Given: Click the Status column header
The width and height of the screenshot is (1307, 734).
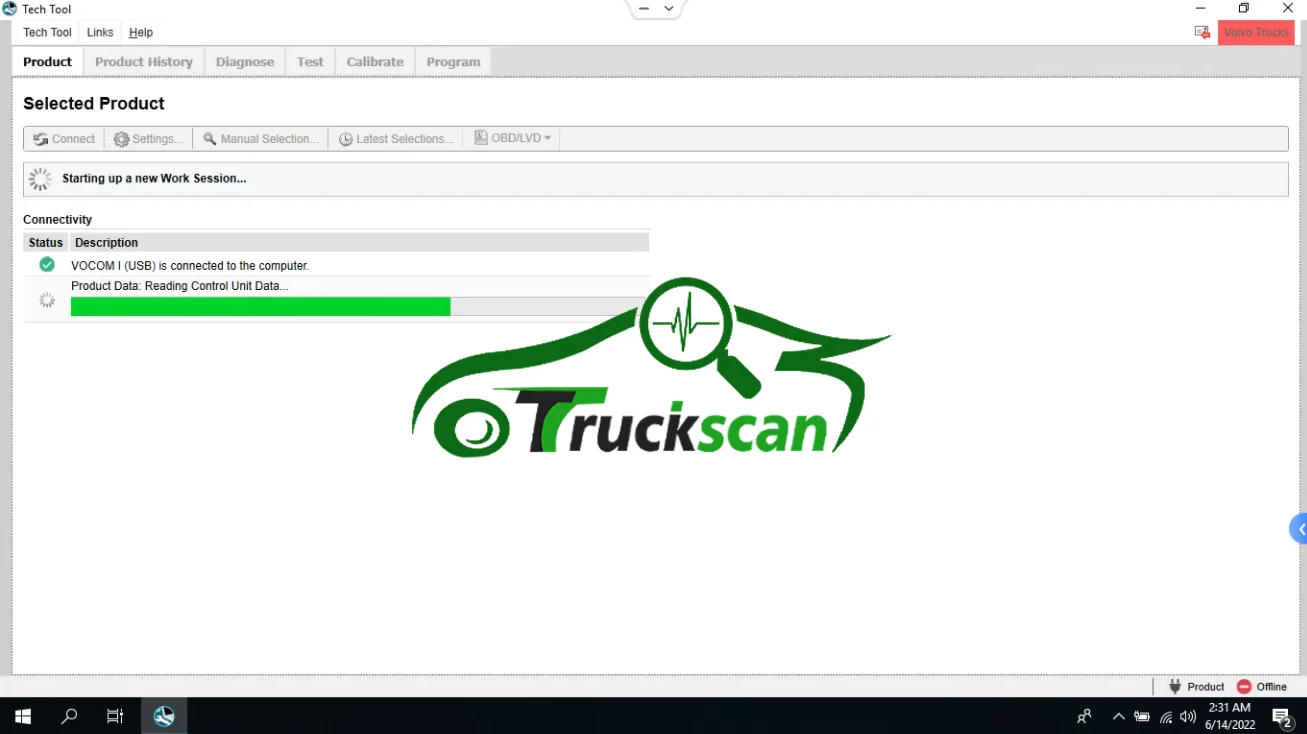Looking at the screenshot, I should (46, 243).
